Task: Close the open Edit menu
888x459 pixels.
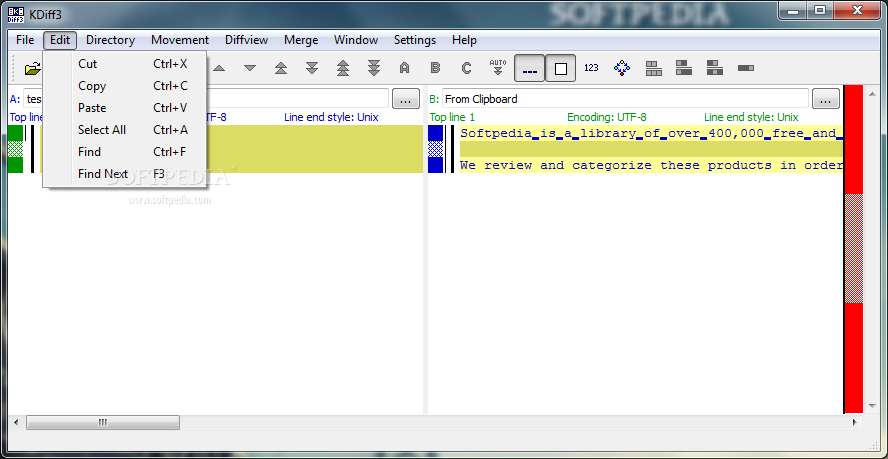Action: tap(59, 40)
